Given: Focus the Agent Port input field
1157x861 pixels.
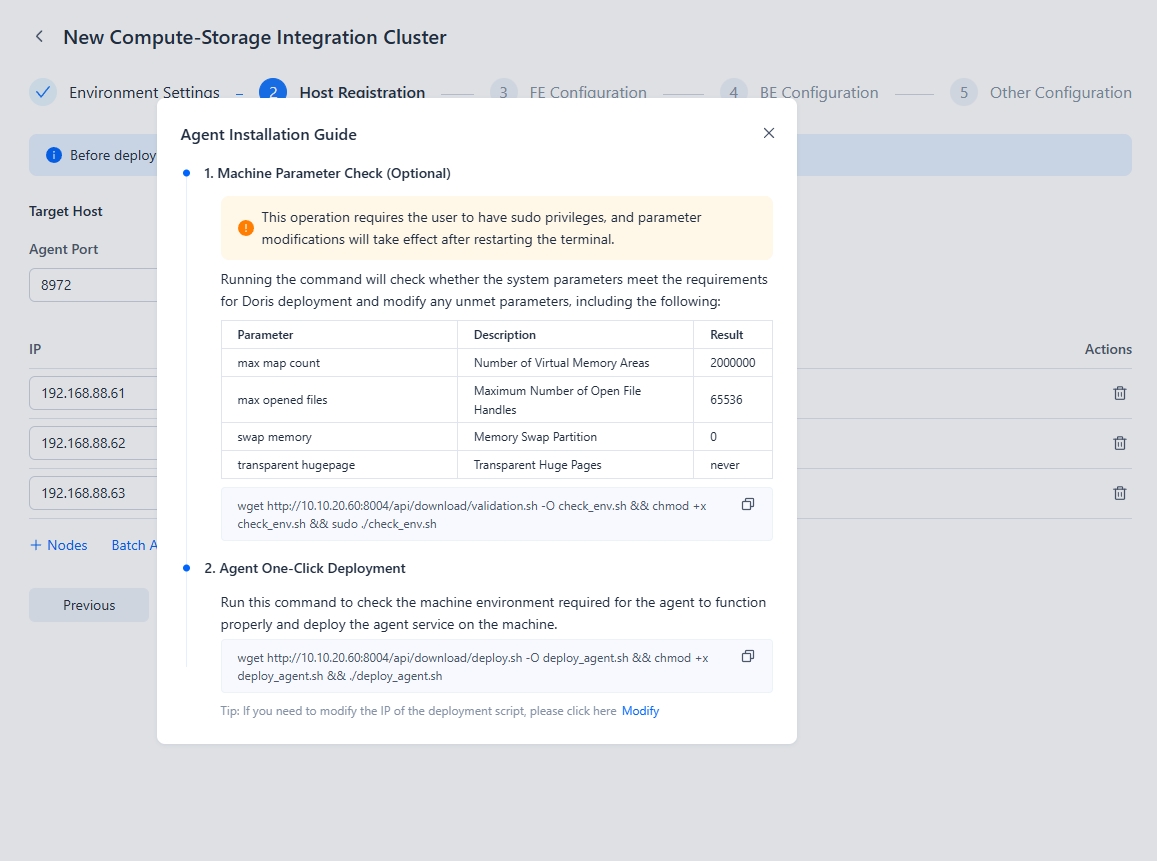Looking at the screenshot, I should [x=94, y=285].
